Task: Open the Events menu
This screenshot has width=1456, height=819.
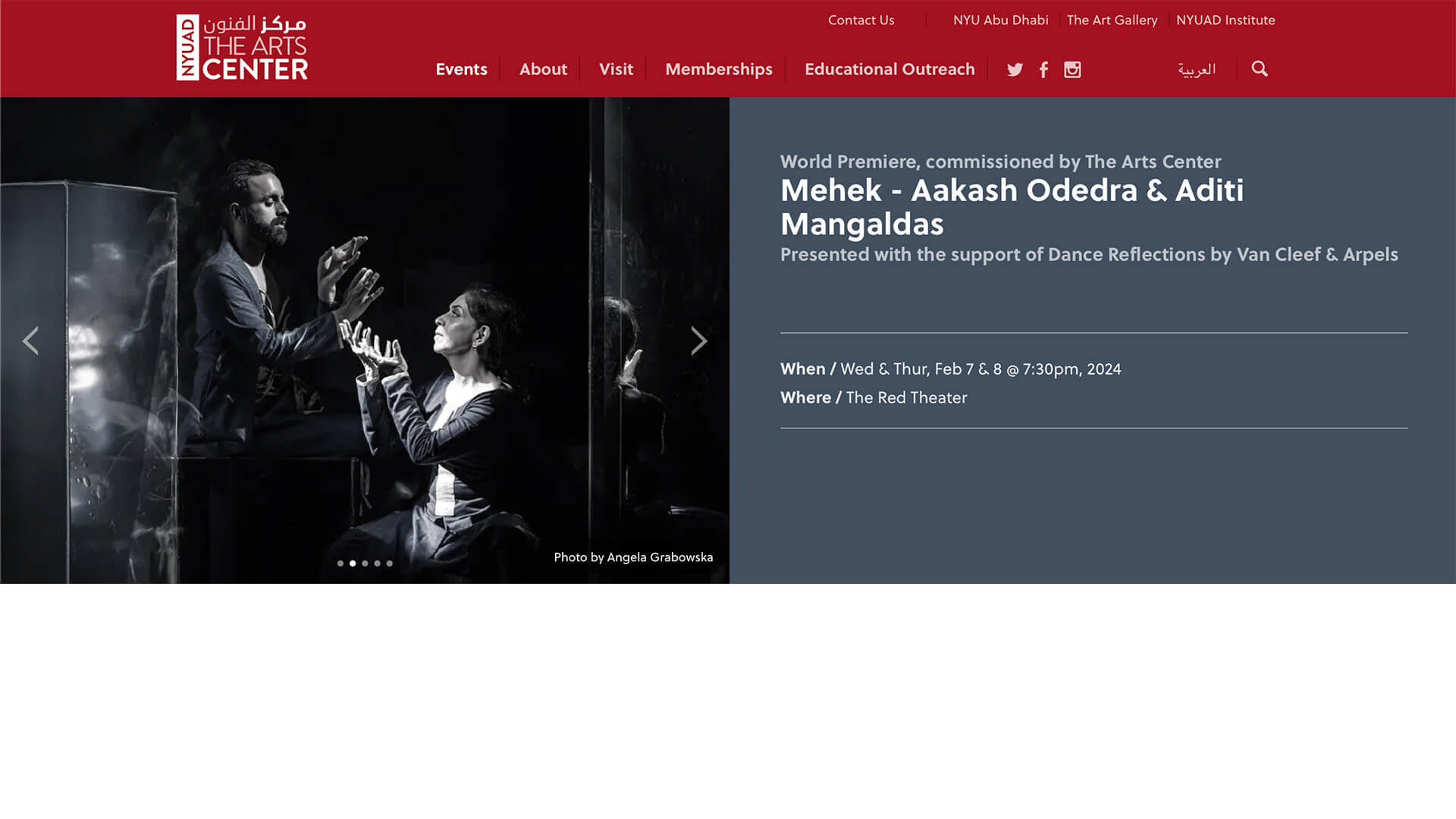Action: coord(461,69)
